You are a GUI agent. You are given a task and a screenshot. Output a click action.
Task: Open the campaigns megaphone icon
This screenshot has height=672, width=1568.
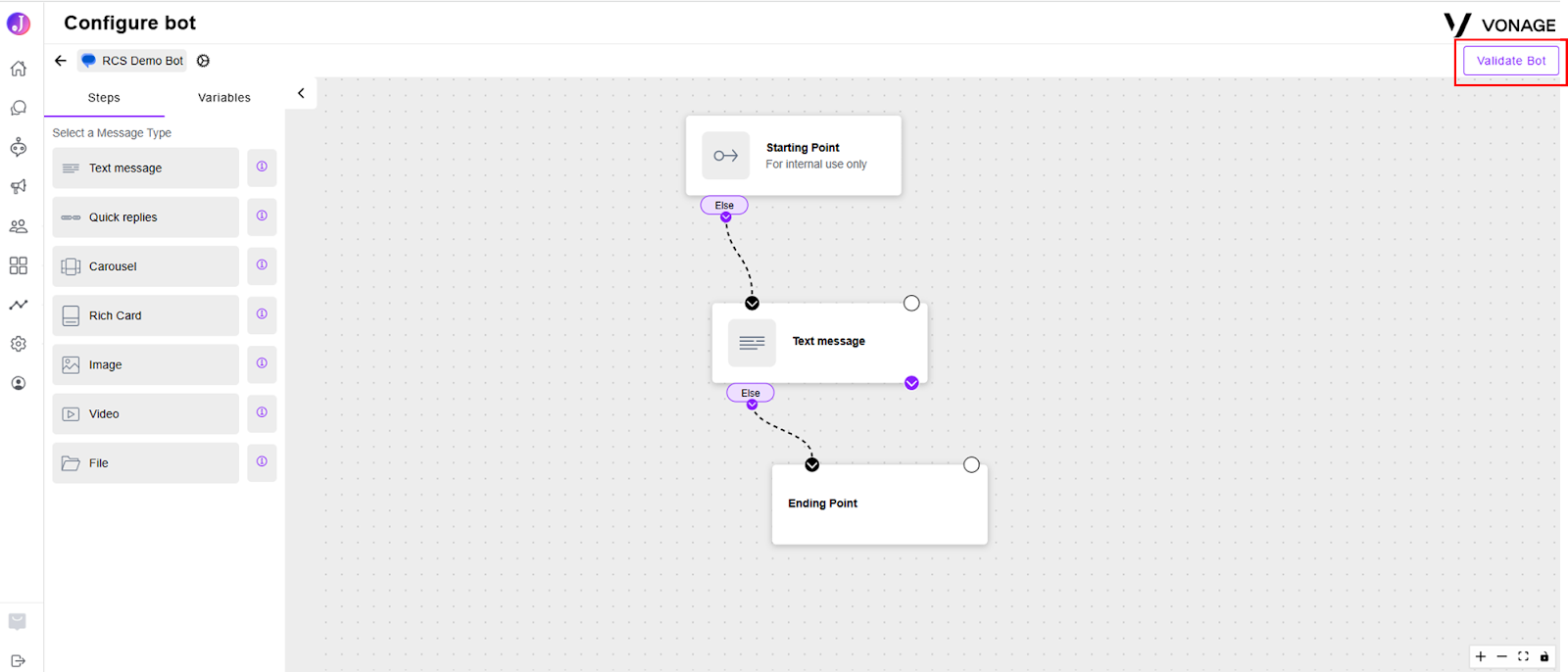18,186
